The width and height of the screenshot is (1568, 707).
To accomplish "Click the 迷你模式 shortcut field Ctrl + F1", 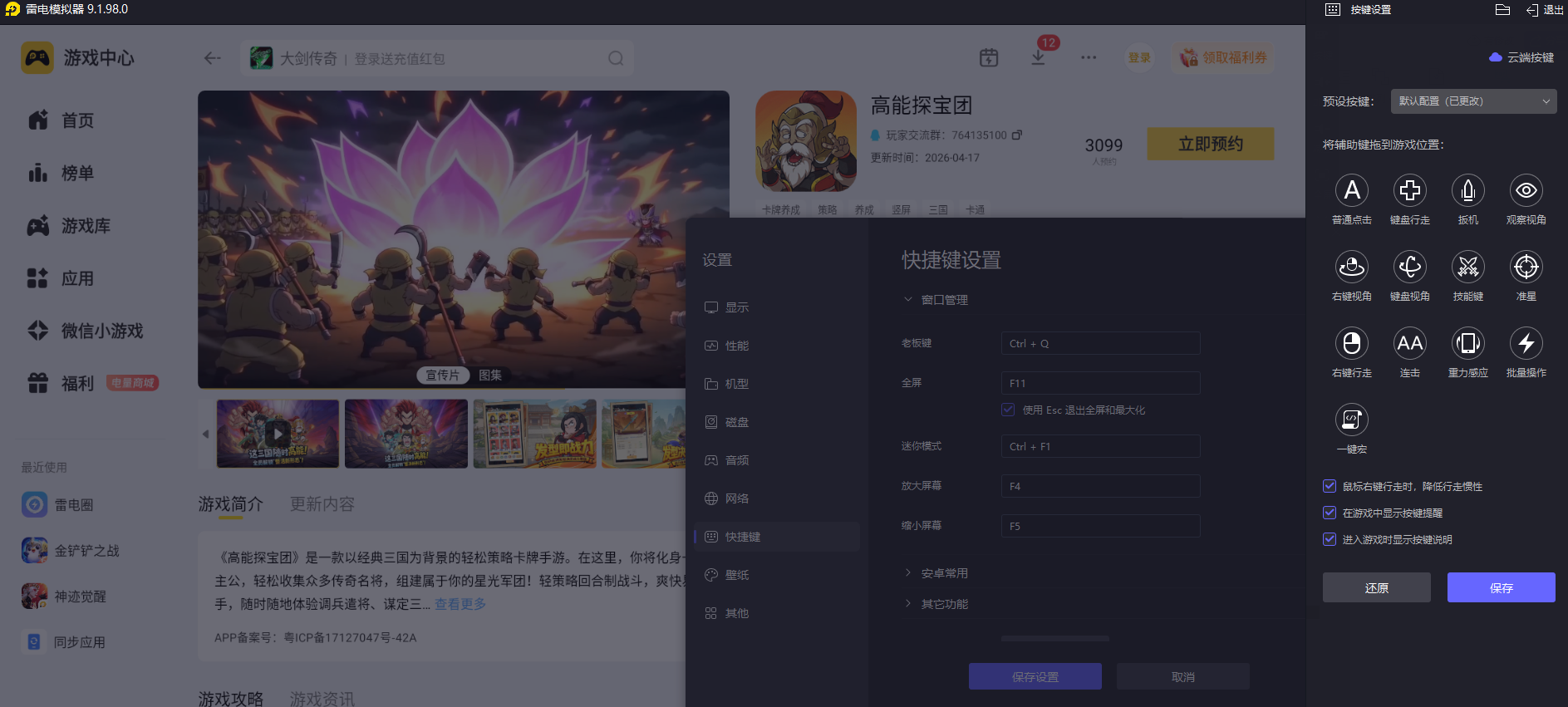I will [x=1101, y=446].
